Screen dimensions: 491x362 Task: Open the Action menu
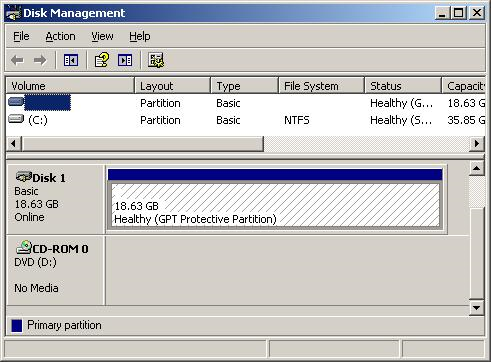(x=60, y=36)
